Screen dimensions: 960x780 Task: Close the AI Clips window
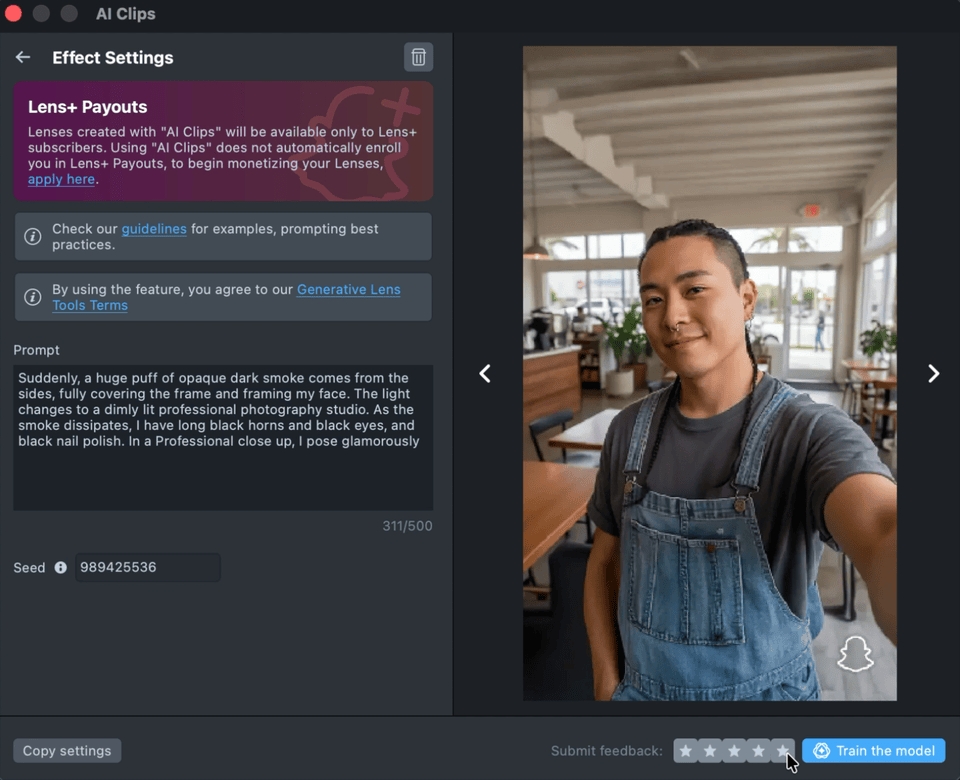click(13, 13)
